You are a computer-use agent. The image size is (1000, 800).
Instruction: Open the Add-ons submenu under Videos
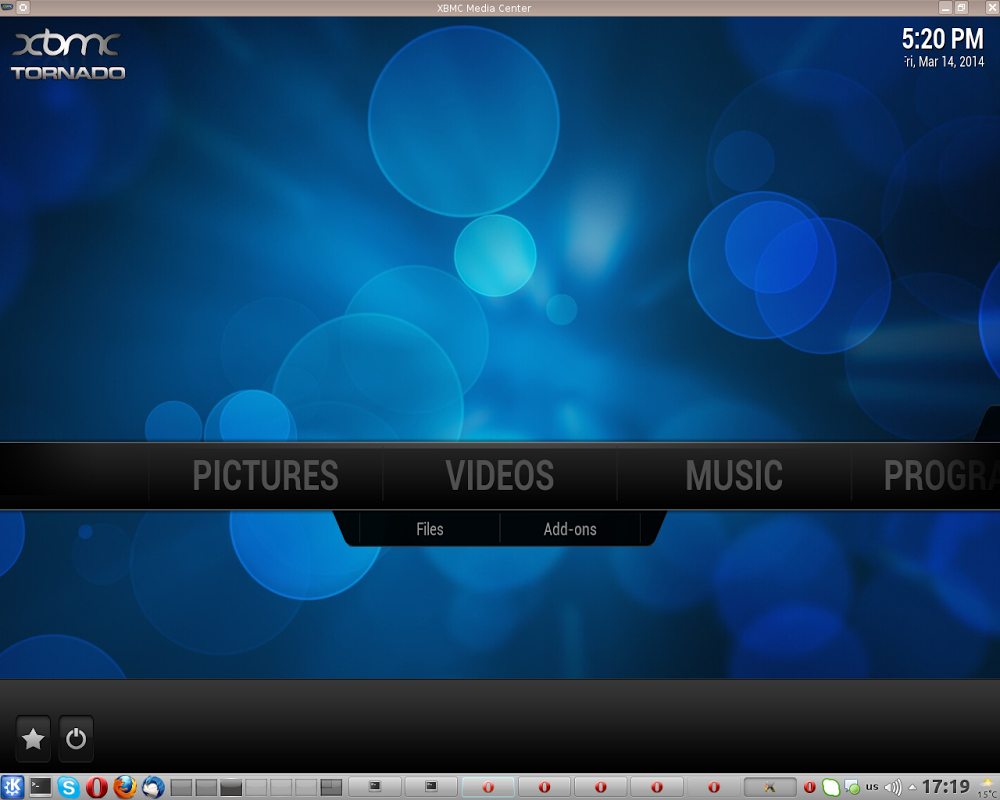[x=570, y=529]
